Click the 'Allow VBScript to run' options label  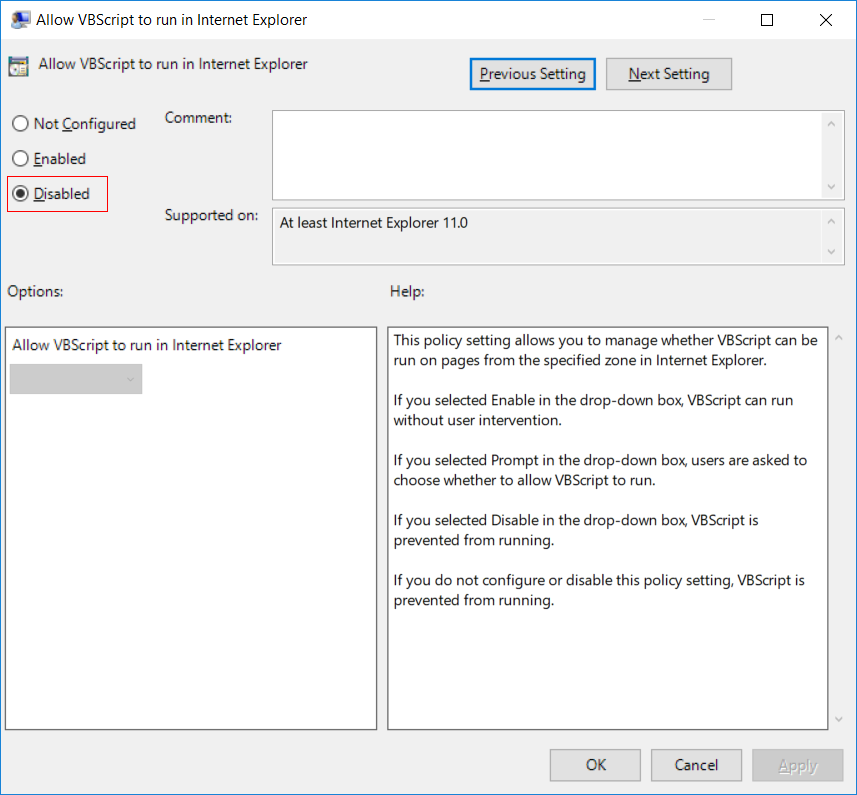click(x=146, y=345)
